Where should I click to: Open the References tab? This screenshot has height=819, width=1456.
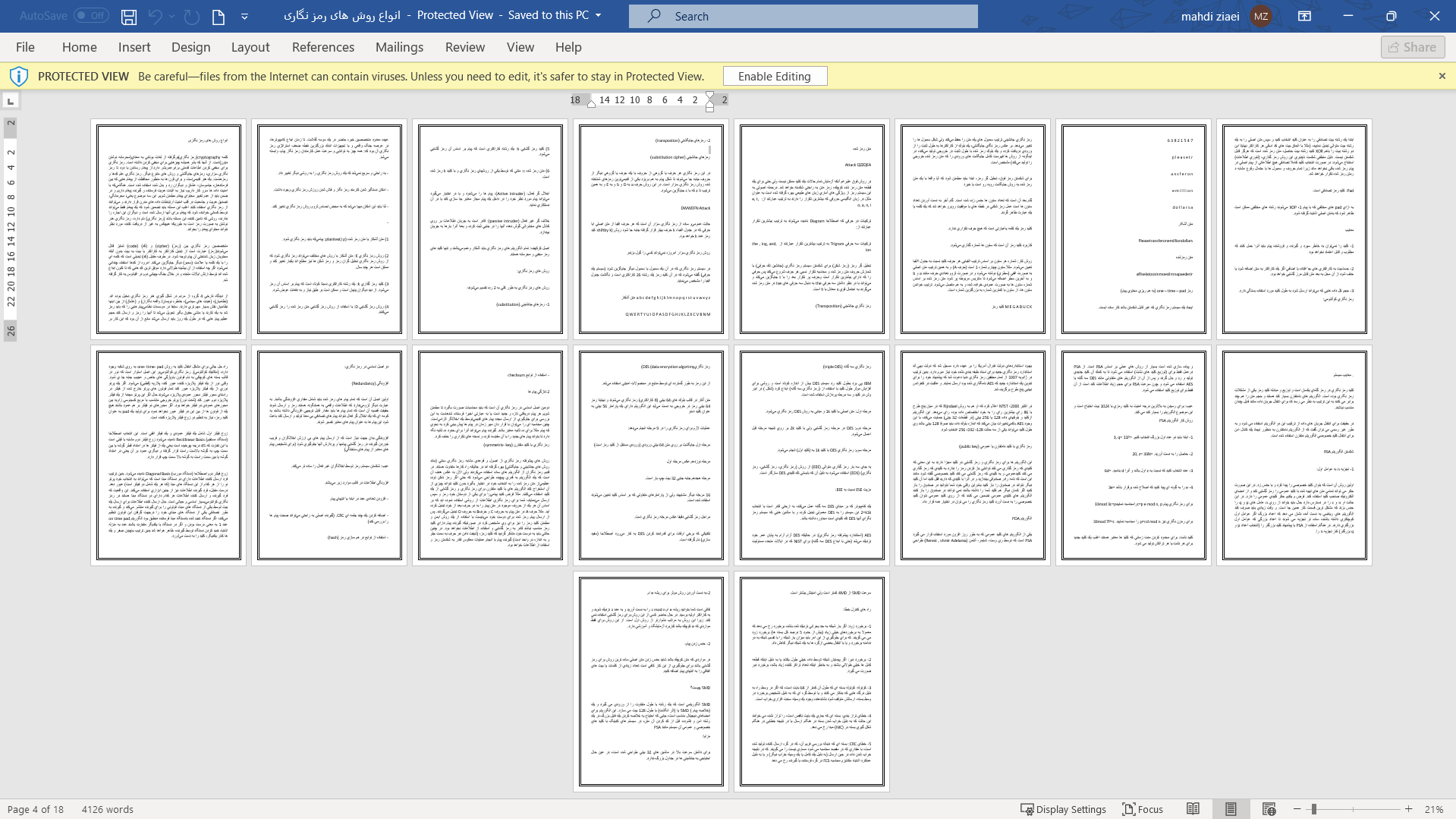pyautogui.click(x=323, y=47)
